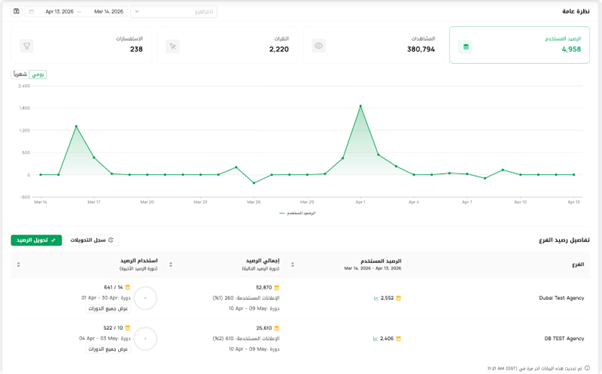
Task: Sort by الرصيد المستخدم column
Action: [293, 264]
